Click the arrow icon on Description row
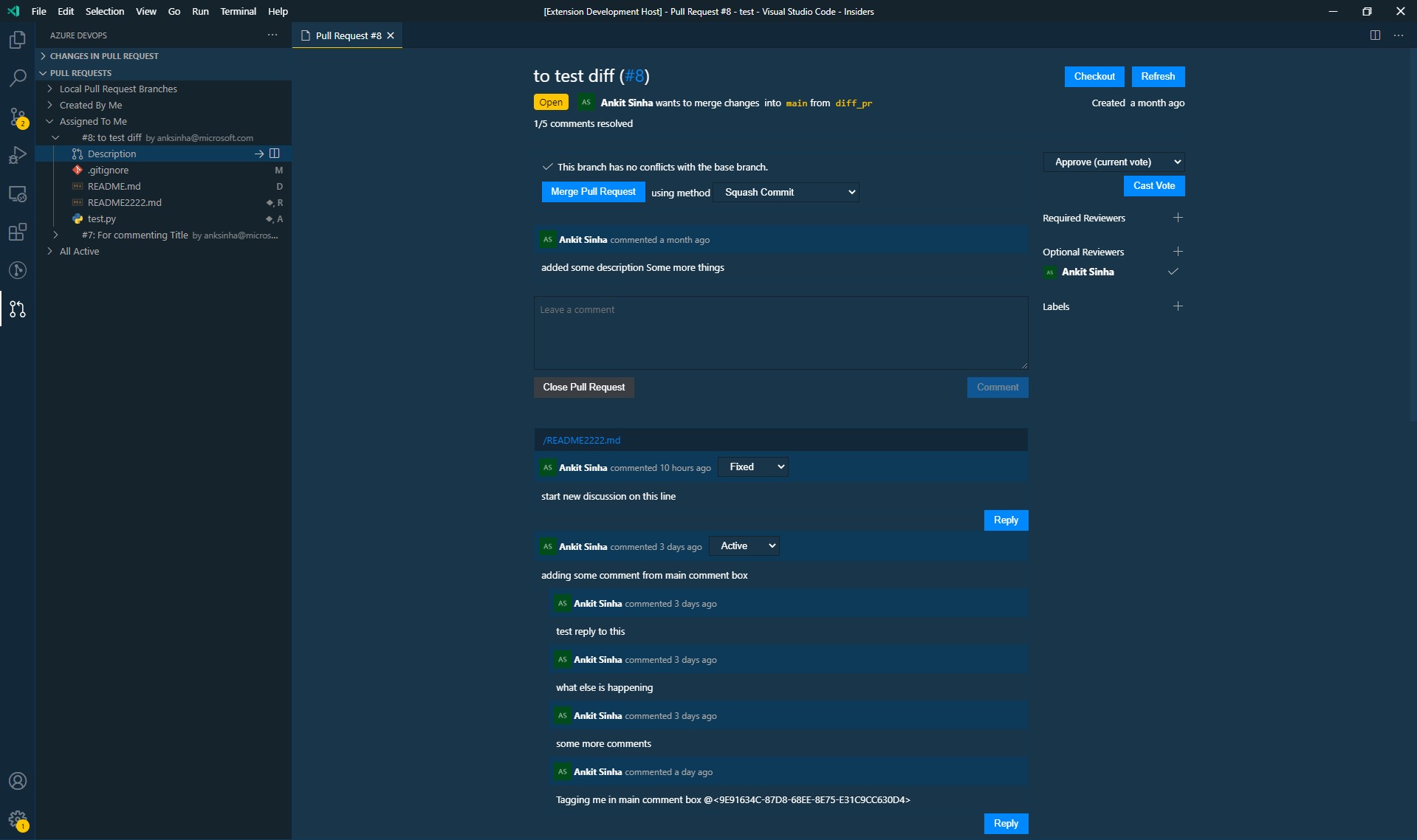The height and width of the screenshot is (840, 1417). (259, 154)
